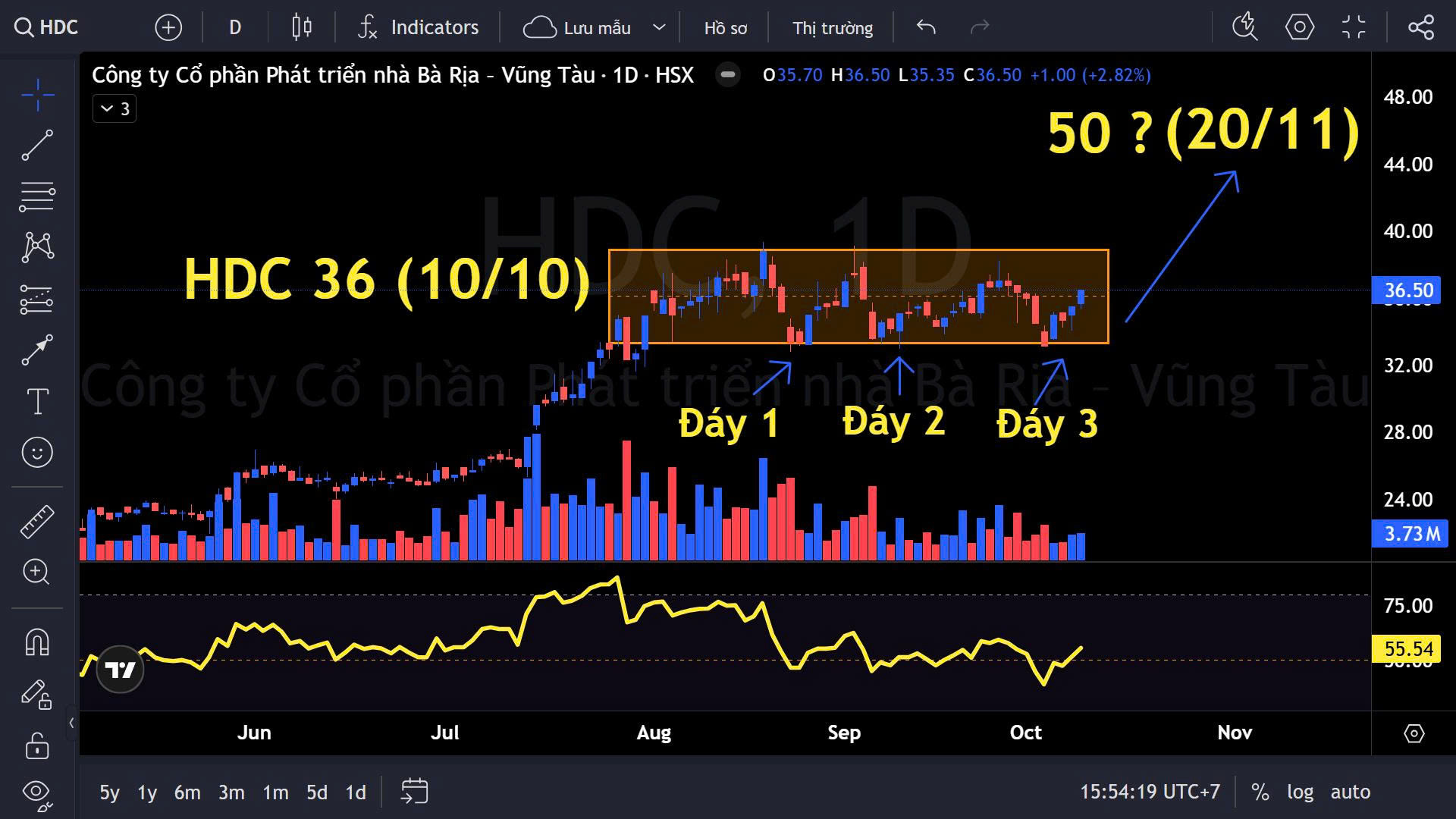Open the D timeframe interval selector

(x=235, y=28)
